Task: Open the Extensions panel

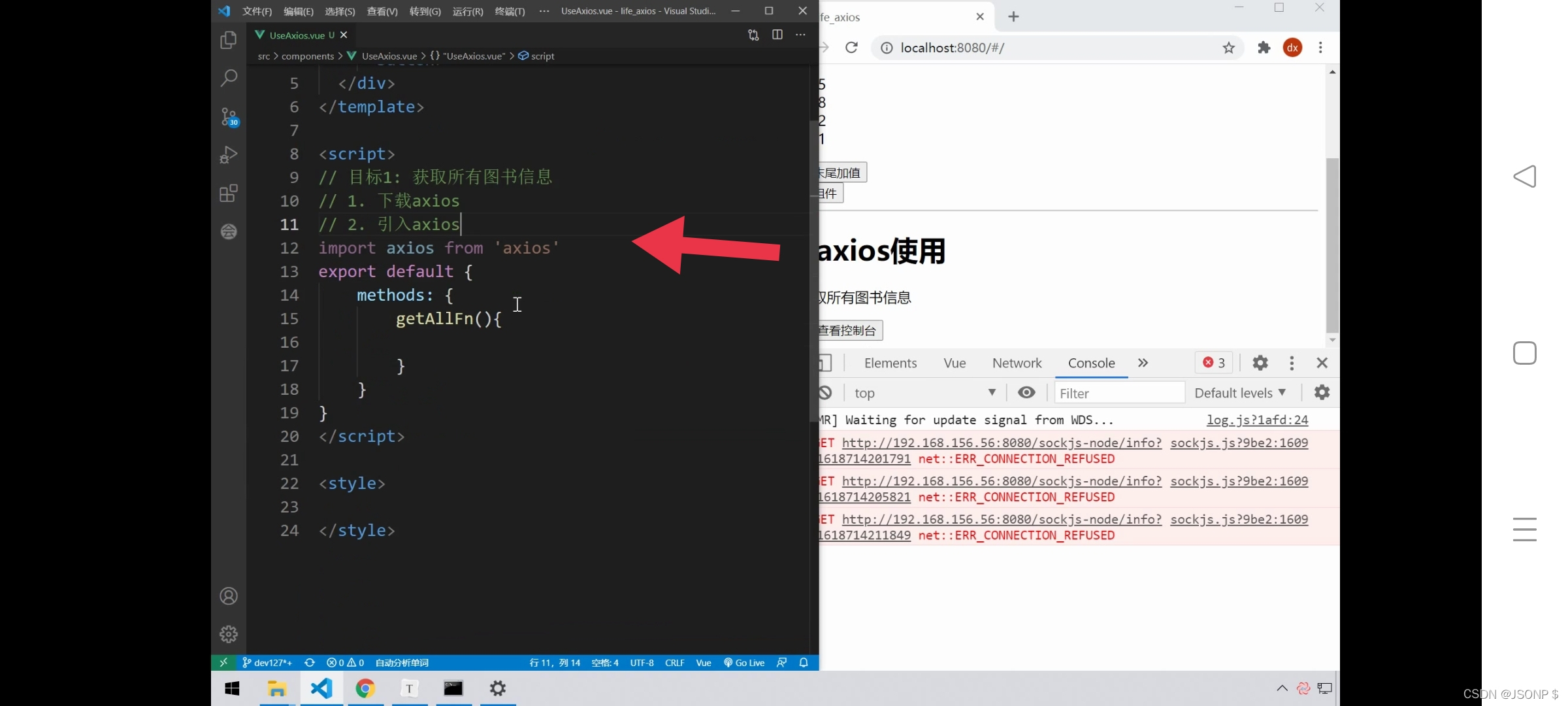Action: pyautogui.click(x=229, y=193)
